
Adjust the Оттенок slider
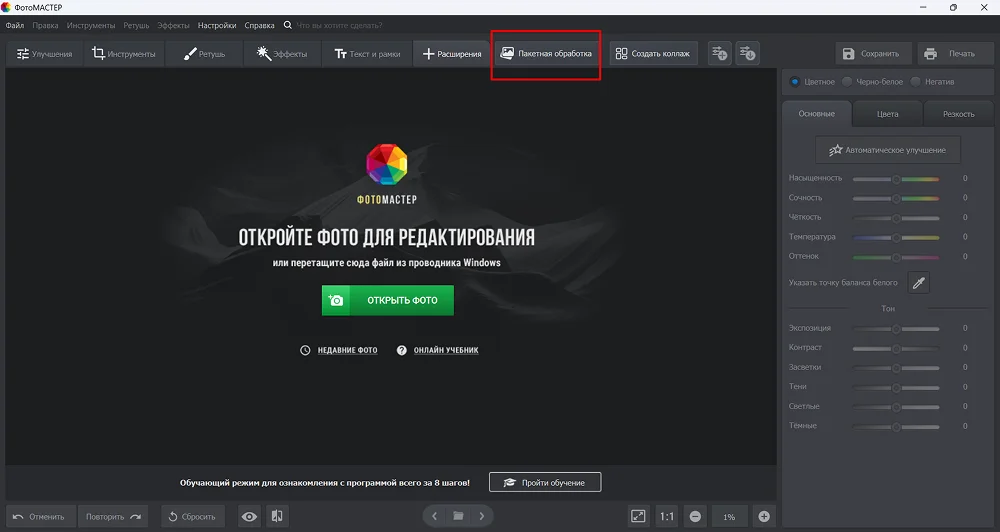point(896,257)
